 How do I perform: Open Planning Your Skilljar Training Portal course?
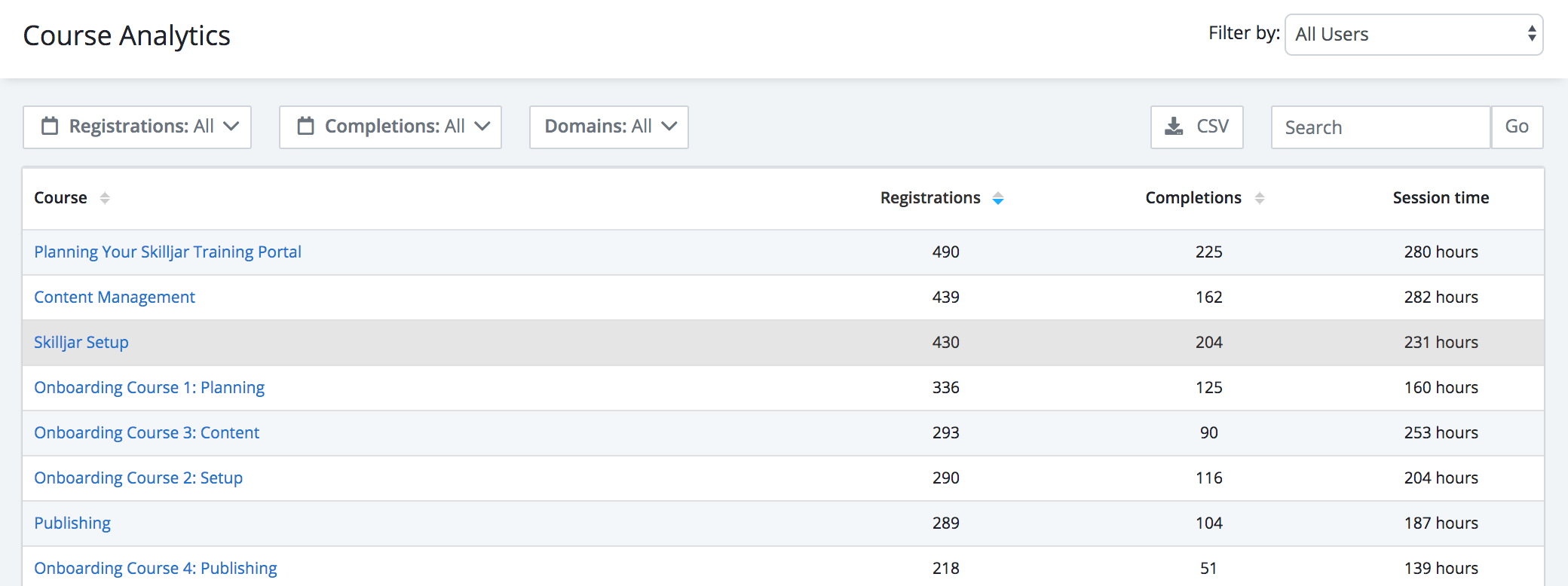[167, 252]
